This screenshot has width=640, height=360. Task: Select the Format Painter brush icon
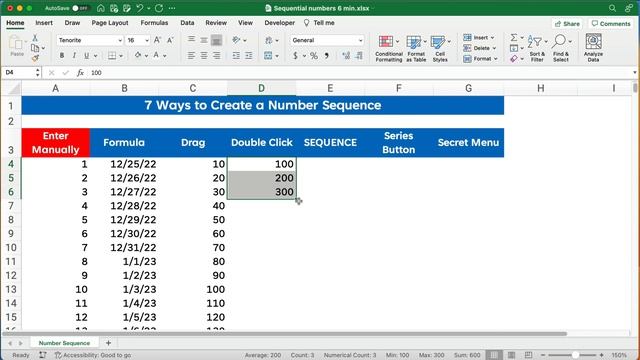[x=35, y=58]
